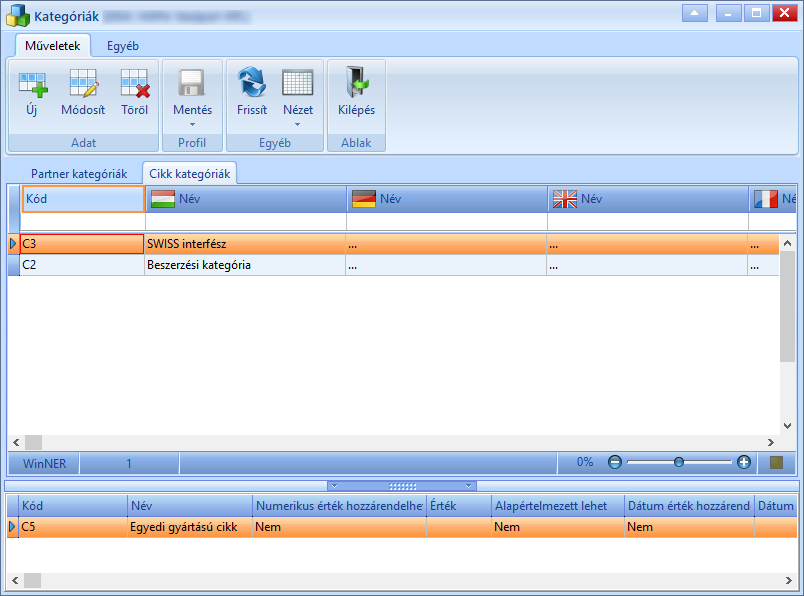Click the Módosít edit icon
The width and height of the screenshot is (804, 596).
pos(83,83)
